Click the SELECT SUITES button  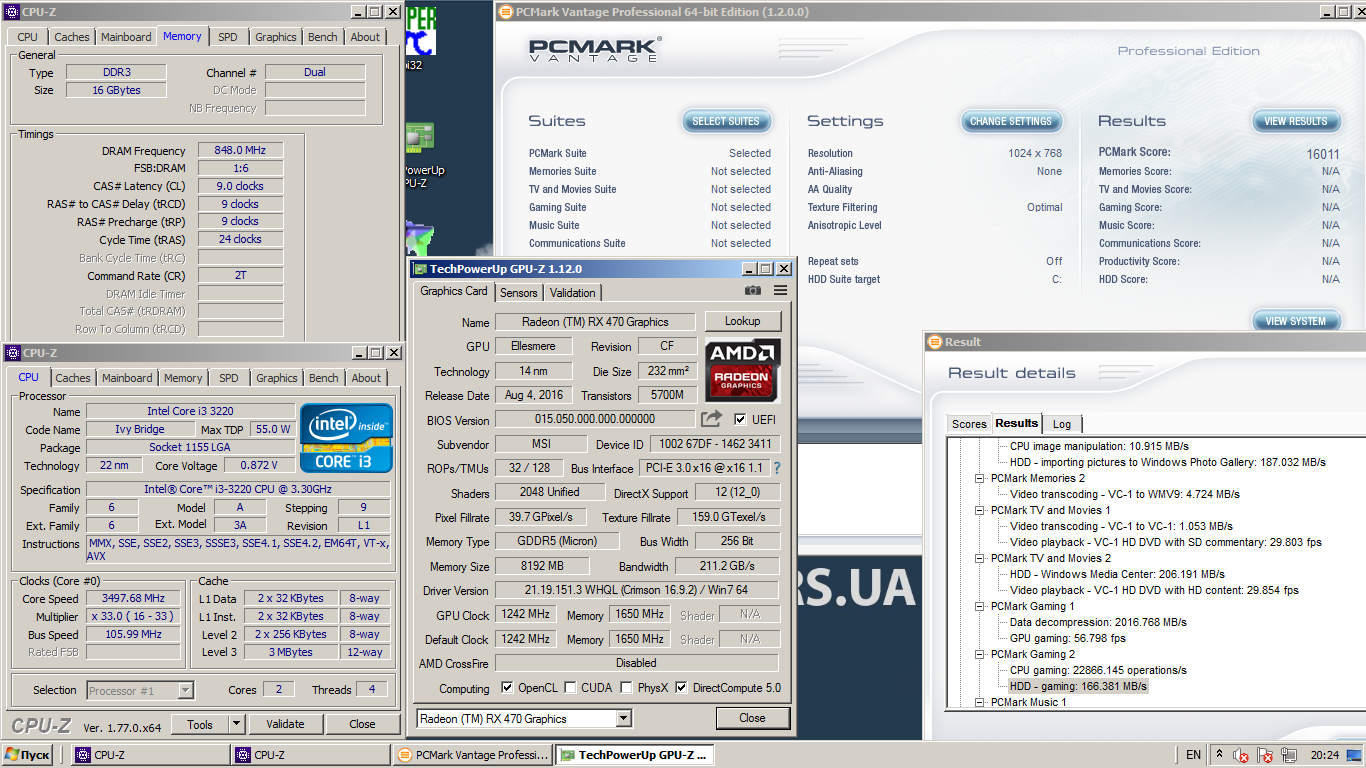[726, 121]
